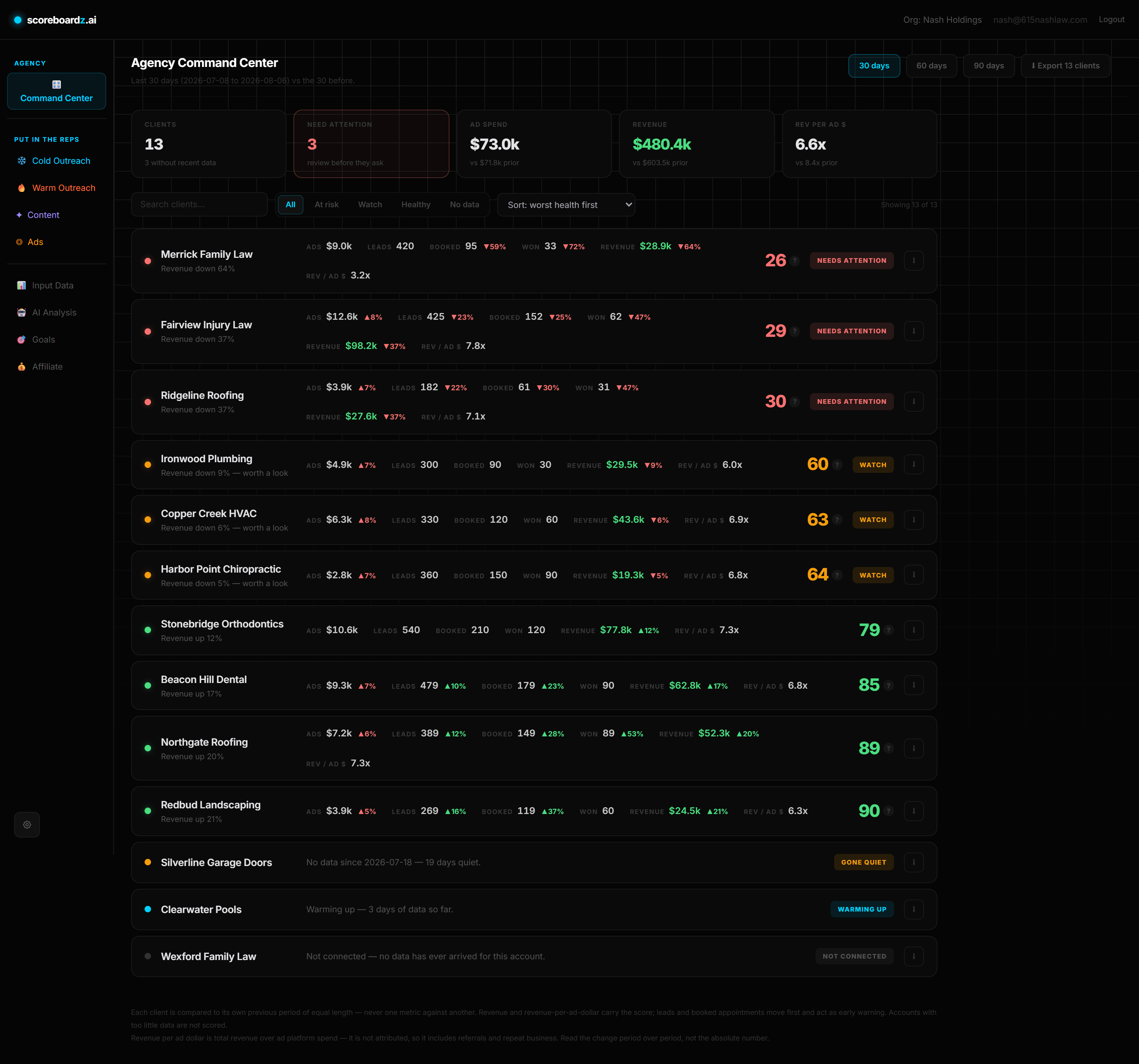Open the Redbud Landscaping client row

534,811
